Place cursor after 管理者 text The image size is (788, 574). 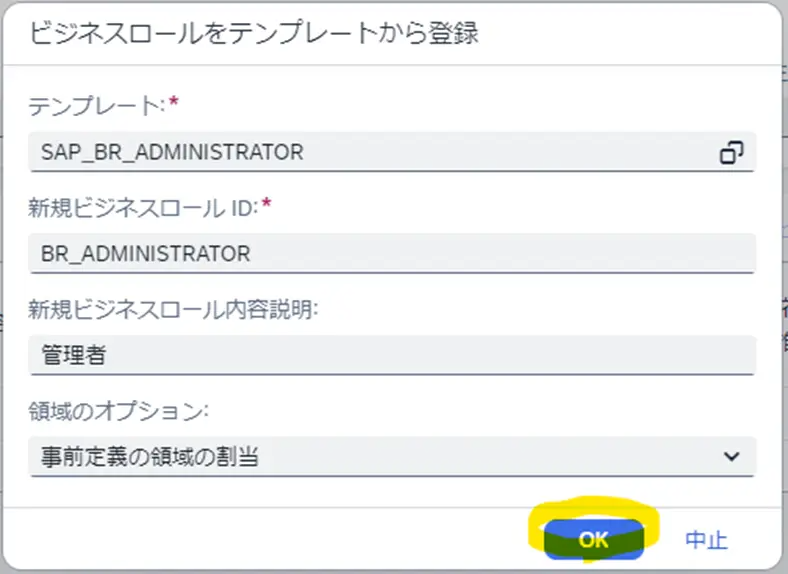109,355
